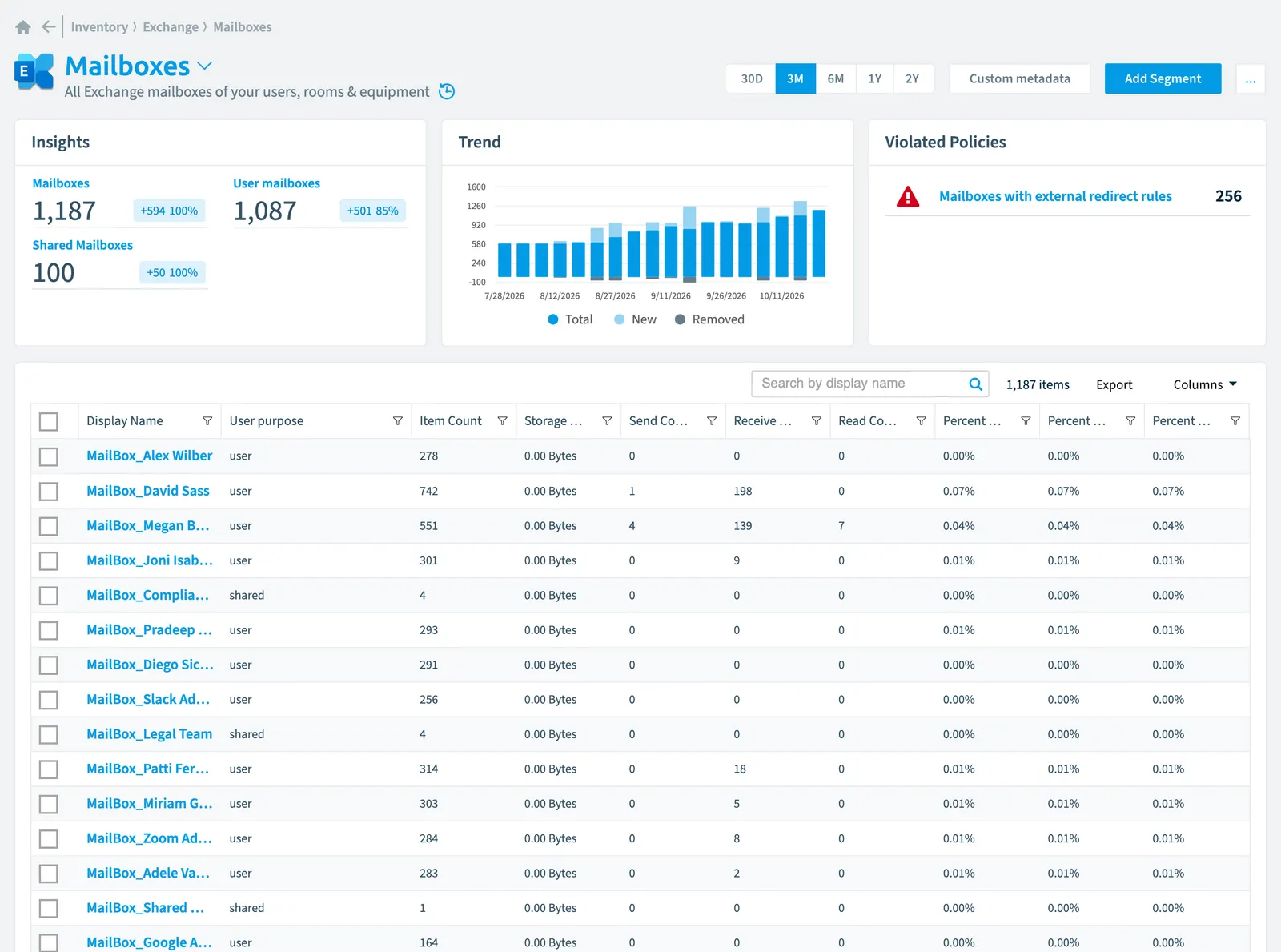Check the MailBox_Alex Wilber row
Viewport: 1281px width, 952px height.
[x=49, y=456]
